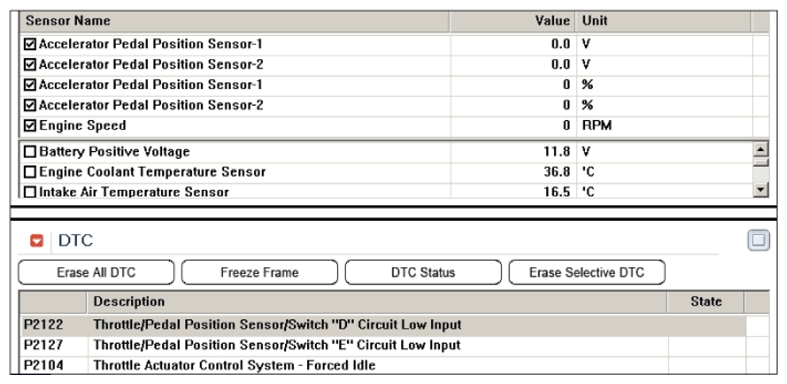Click the State column header in DTC table

pyautogui.click(x=706, y=302)
